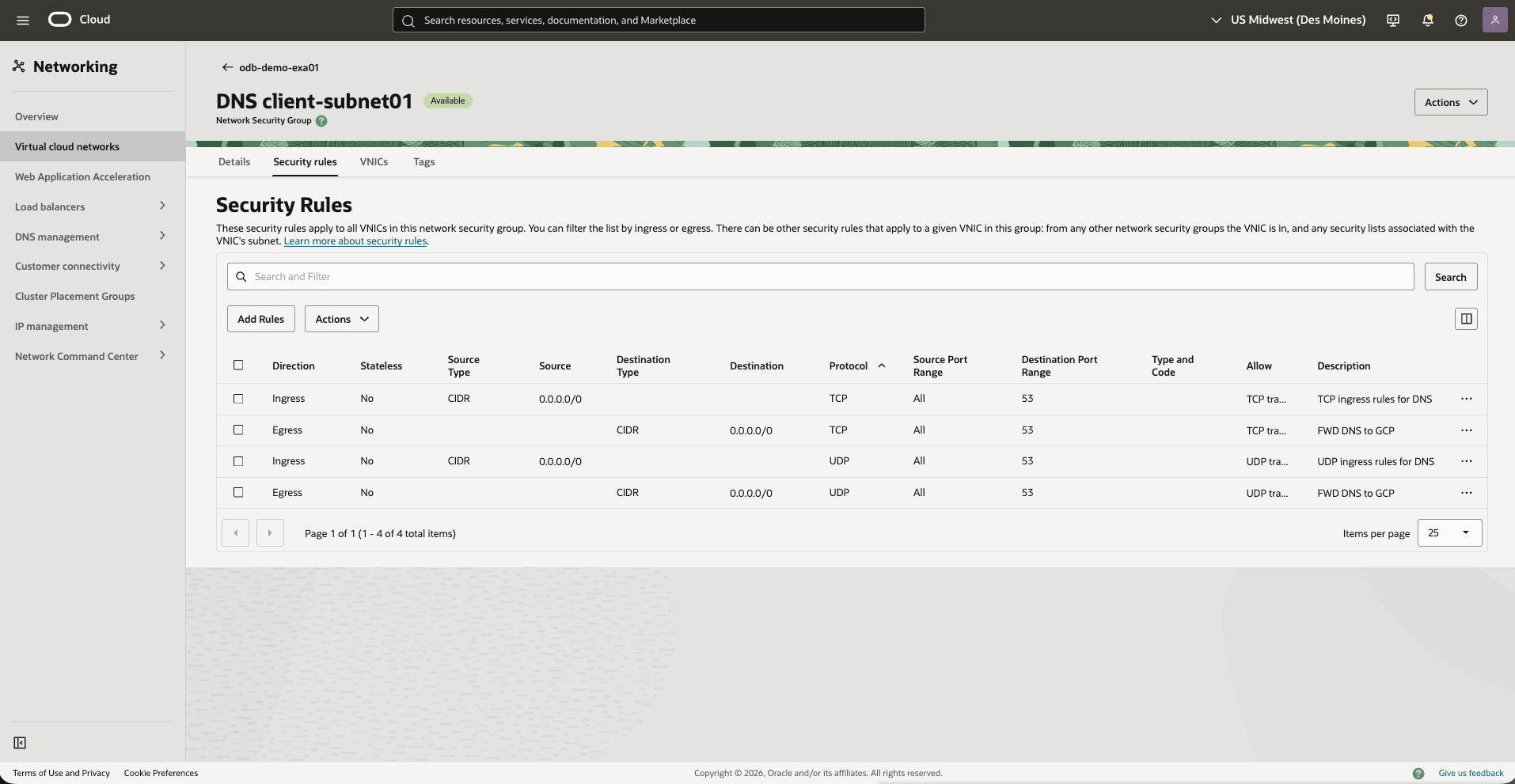Open the user profile avatar
The image size is (1515, 784).
point(1494,20)
